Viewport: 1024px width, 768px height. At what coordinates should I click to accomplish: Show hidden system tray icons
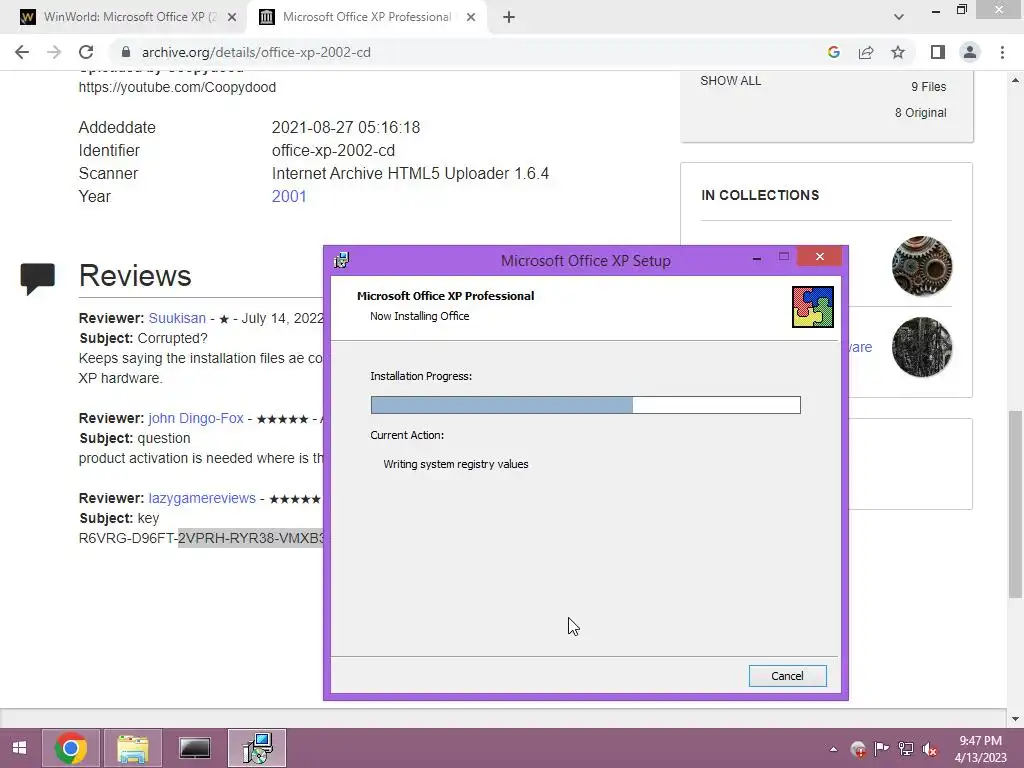pyautogui.click(x=833, y=750)
